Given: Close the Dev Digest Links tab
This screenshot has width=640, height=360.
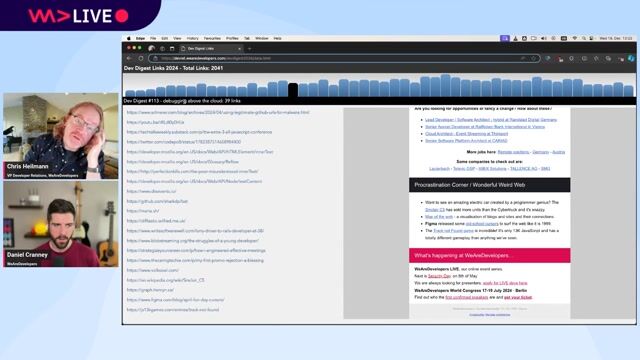Looking at the screenshot, I should click(x=240, y=49).
